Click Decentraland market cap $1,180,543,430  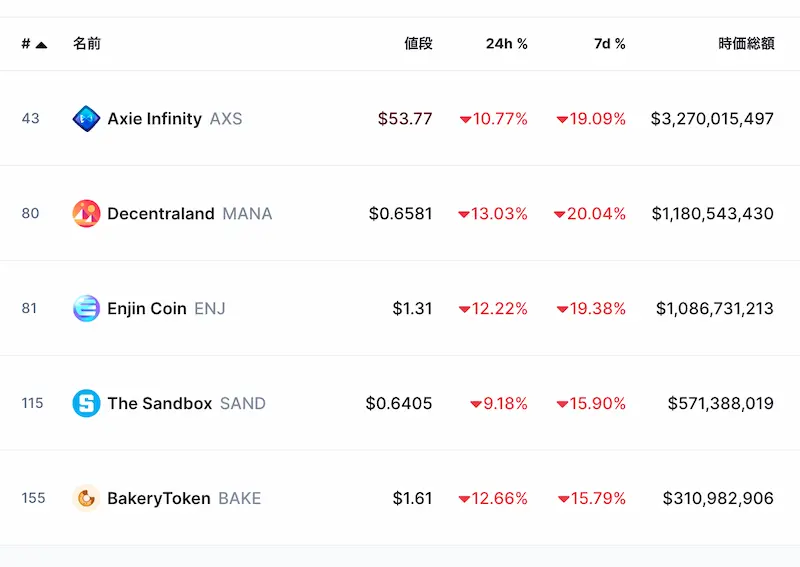point(713,213)
